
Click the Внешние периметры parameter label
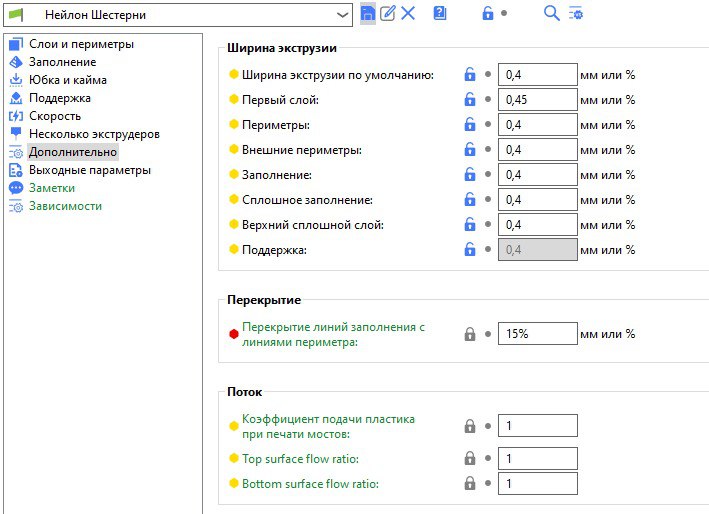[301, 150]
